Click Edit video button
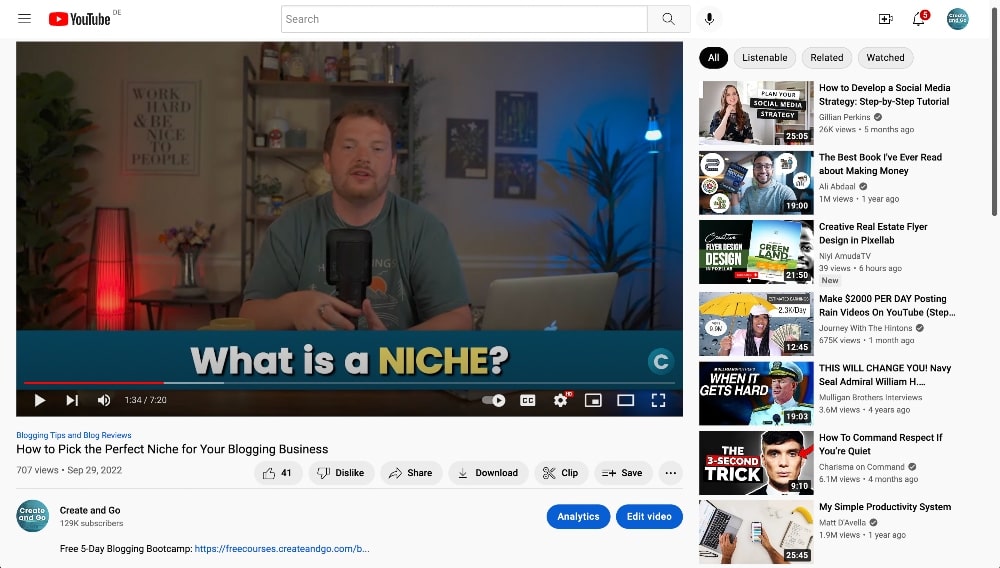1000x568 pixels. click(649, 516)
